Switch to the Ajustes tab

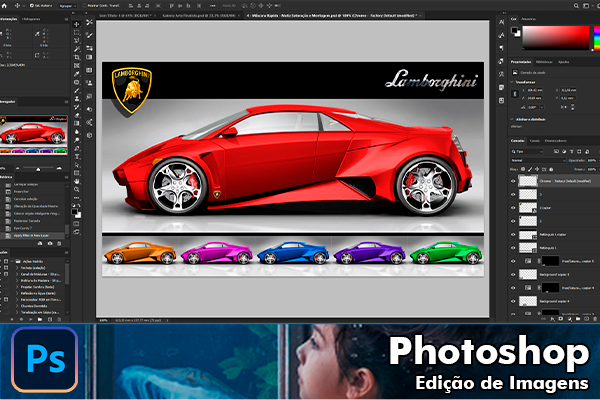(563, 62)
